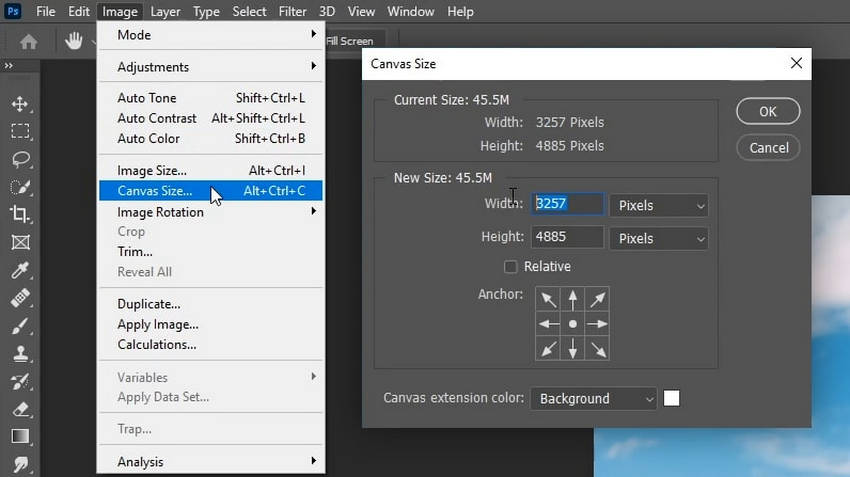This screenshot has width=850, height=477.
Task: Click the Photoshop logo icon
Action: (12, 11)
